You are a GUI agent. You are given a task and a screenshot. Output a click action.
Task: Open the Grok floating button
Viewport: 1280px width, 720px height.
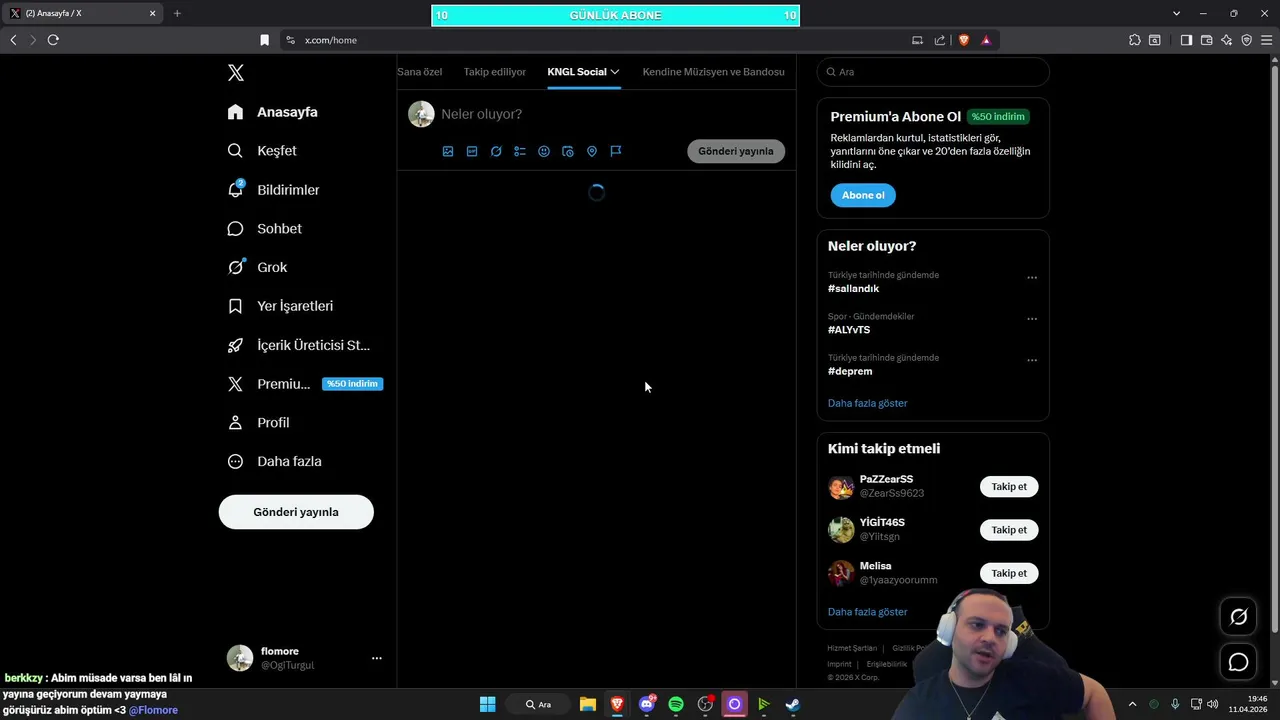[x=1238, y=617]
